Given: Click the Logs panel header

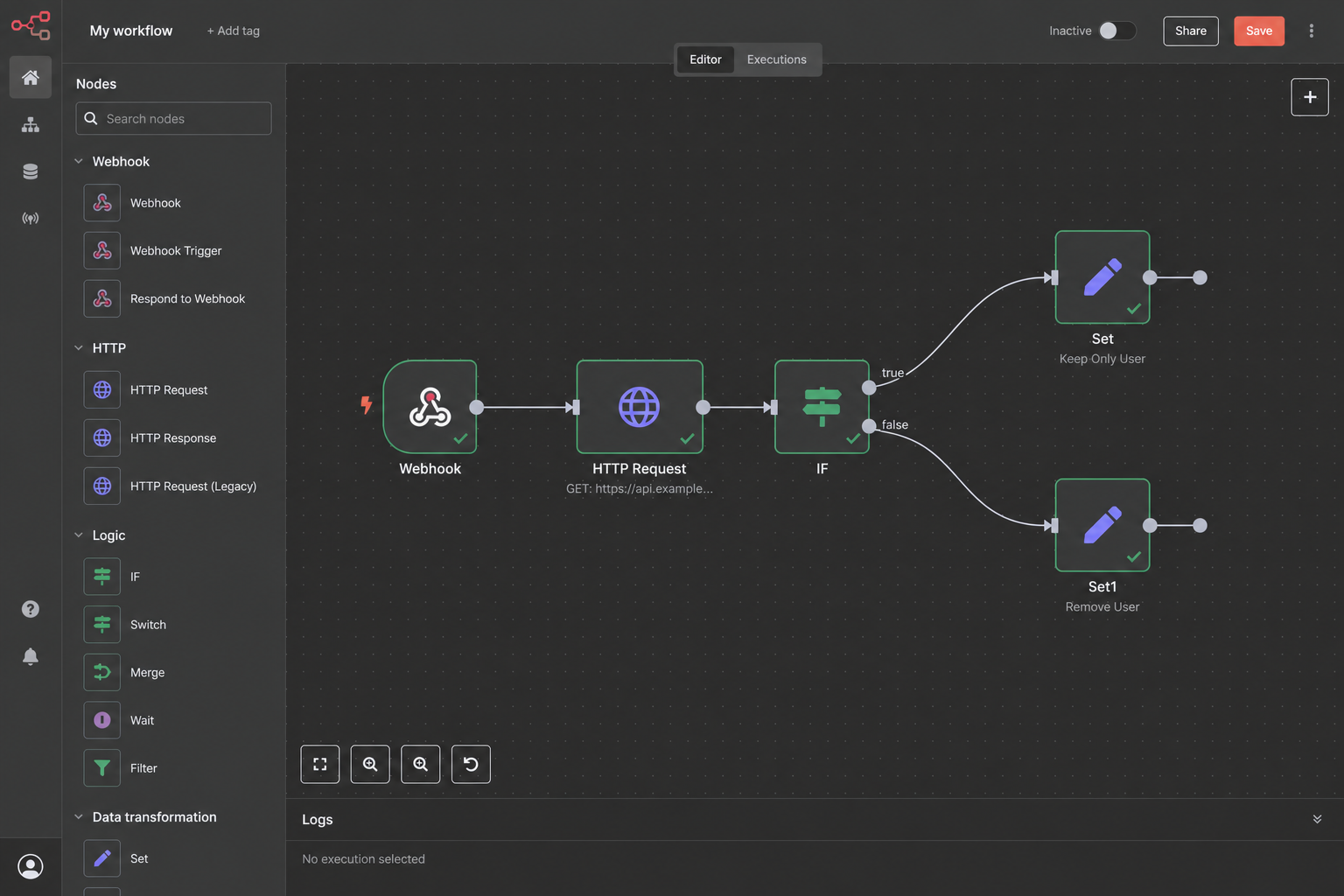Looking at the screenshot, I should 815,819.
